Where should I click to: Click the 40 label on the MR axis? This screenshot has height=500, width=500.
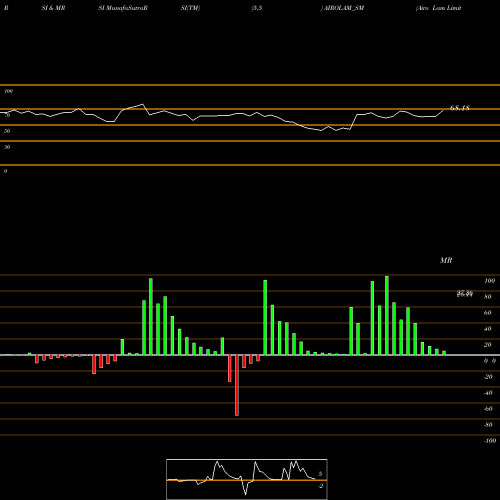tap(487, 329)
